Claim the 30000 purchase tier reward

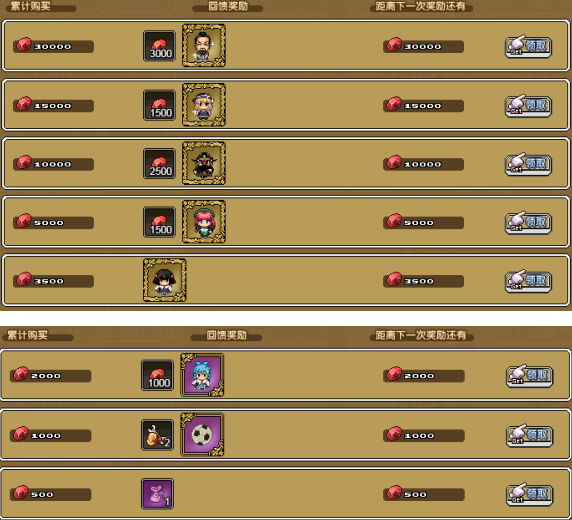tap(528, 47)
